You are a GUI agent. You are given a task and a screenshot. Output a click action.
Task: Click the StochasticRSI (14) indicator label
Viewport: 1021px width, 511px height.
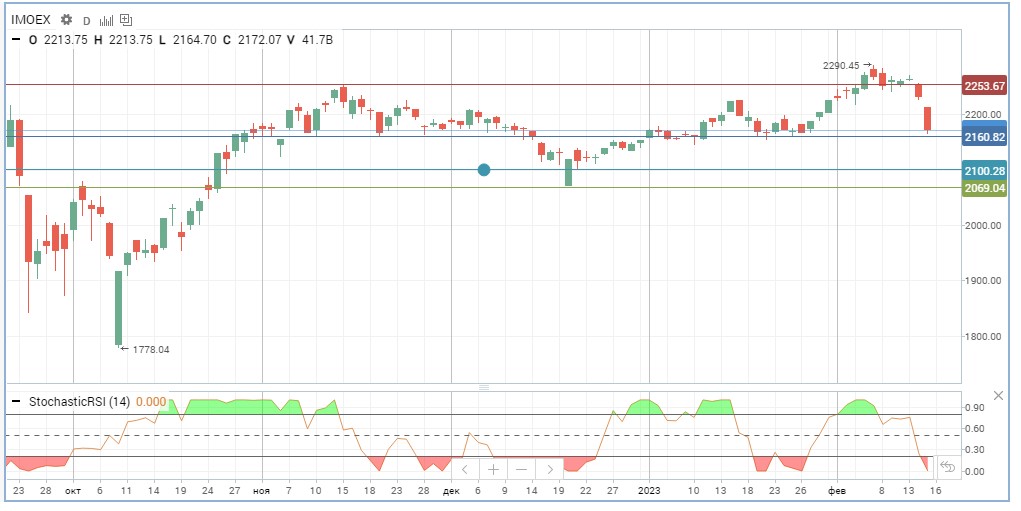coord(80,402)
